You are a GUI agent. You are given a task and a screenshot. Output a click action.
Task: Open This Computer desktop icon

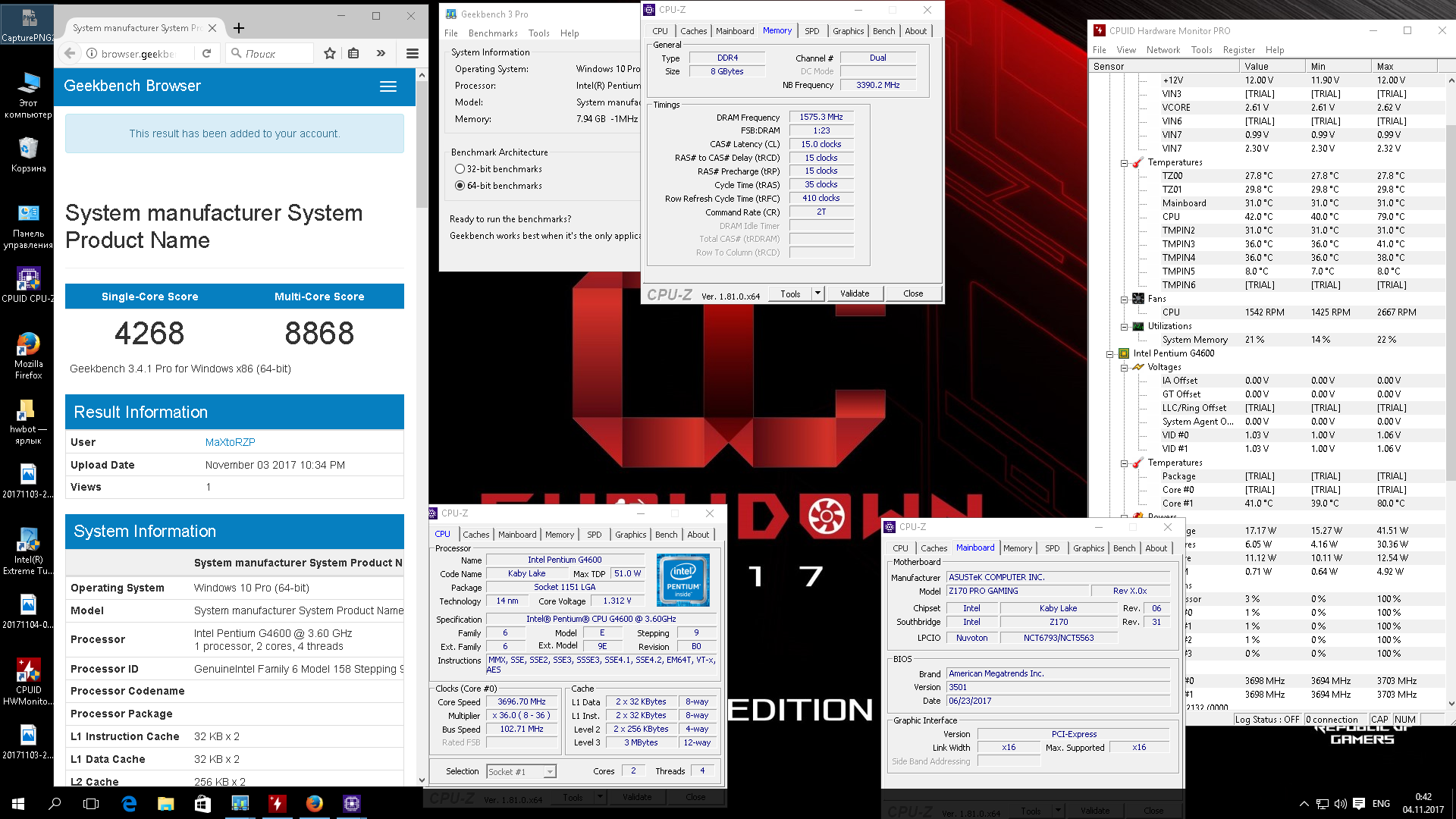point(28,96)
